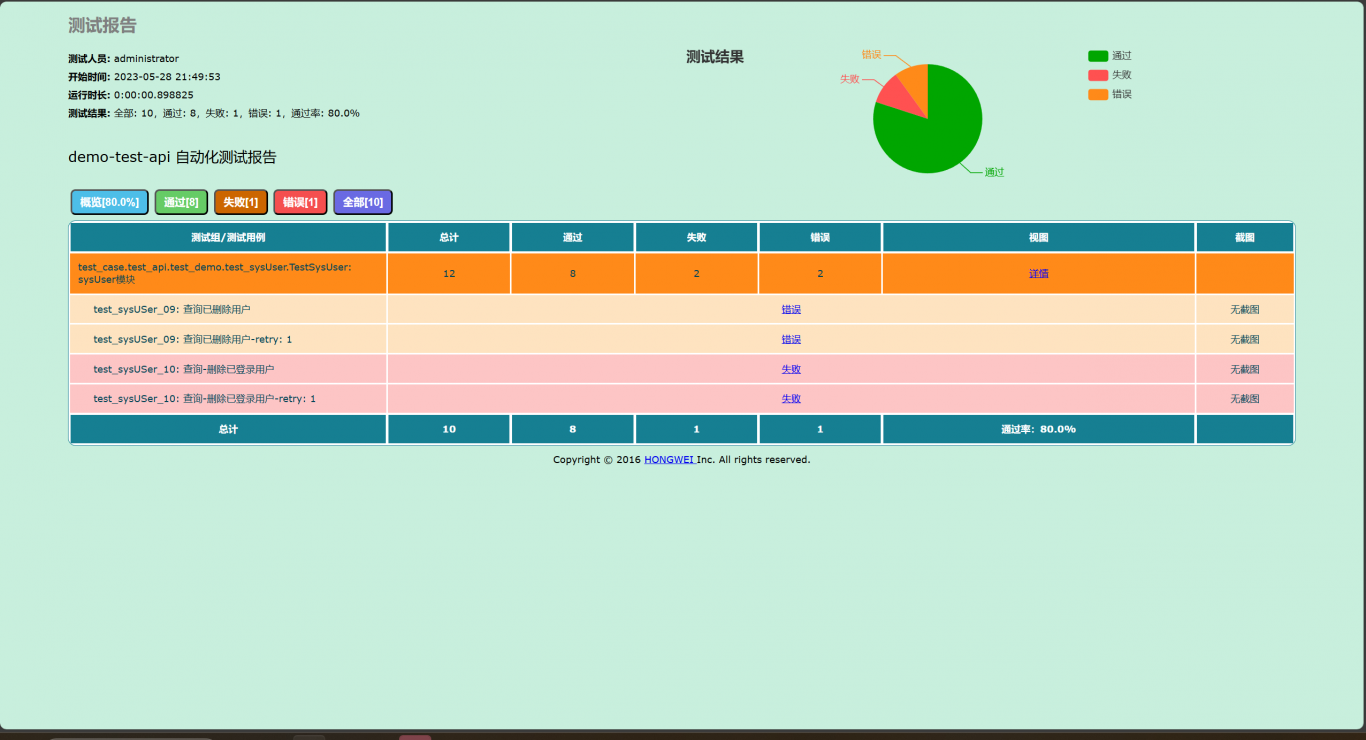Click 运行时长 0:00:00.898825 line
1366x740 pixels.
[x=131, y=95]
